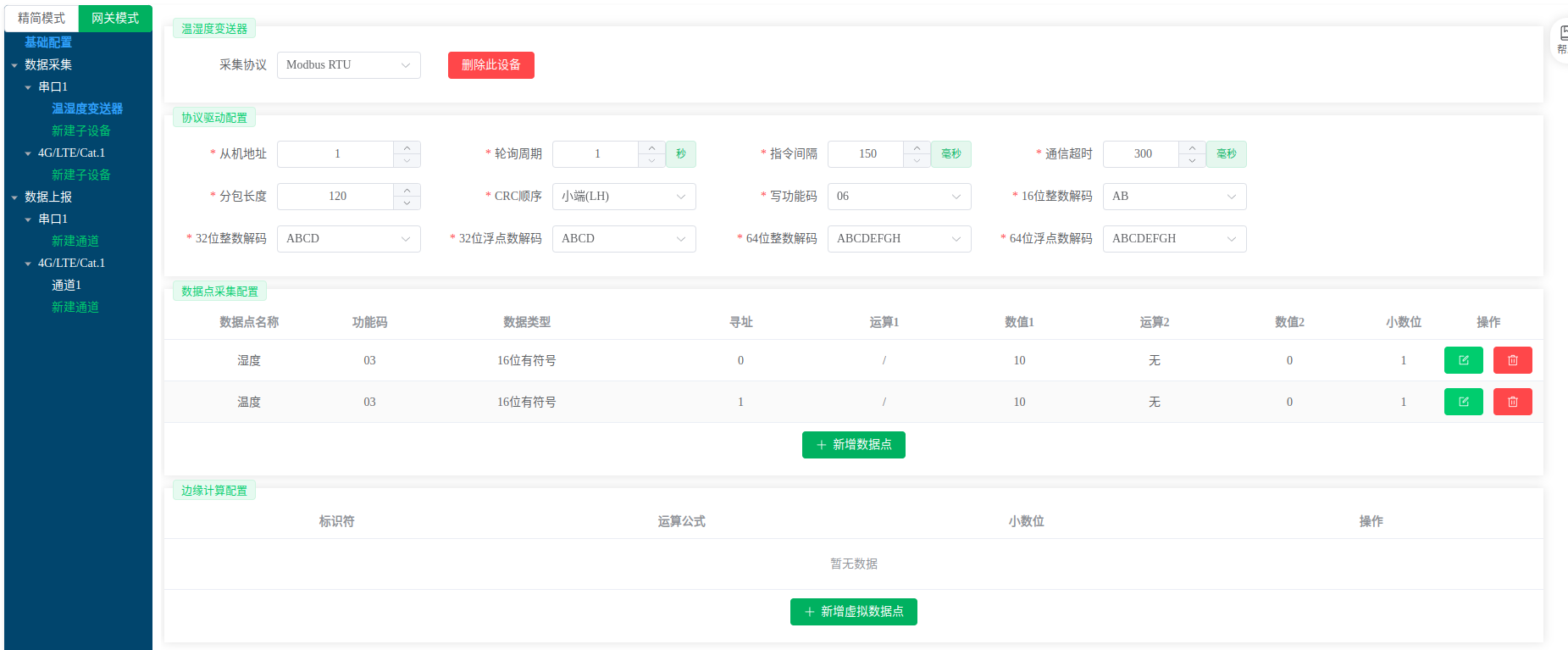Select 温湿度变送器 device in the tree
The image size is (1568, 650).
tap(87, 108)
